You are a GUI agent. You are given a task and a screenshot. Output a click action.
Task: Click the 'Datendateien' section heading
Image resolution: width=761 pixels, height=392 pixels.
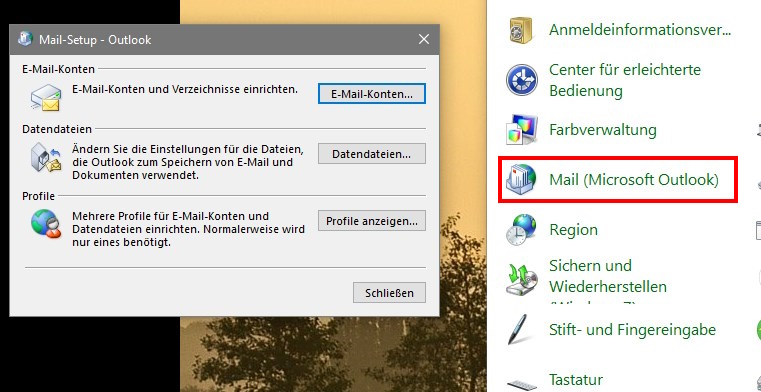(x=57, y=130)
